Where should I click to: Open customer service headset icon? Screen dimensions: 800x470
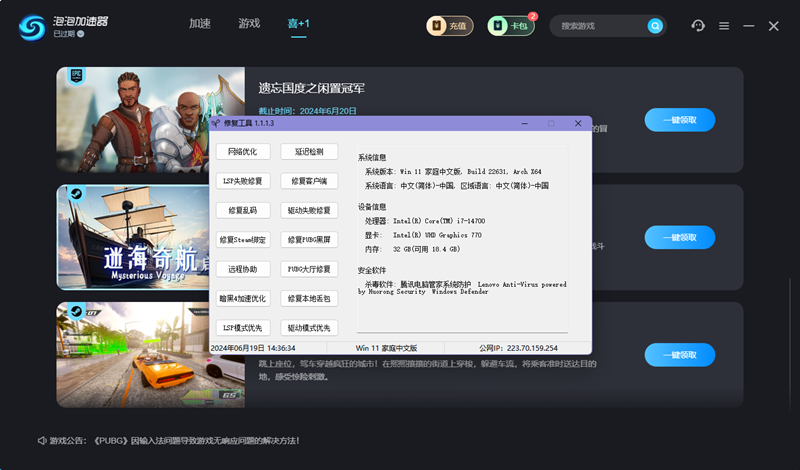698,26
